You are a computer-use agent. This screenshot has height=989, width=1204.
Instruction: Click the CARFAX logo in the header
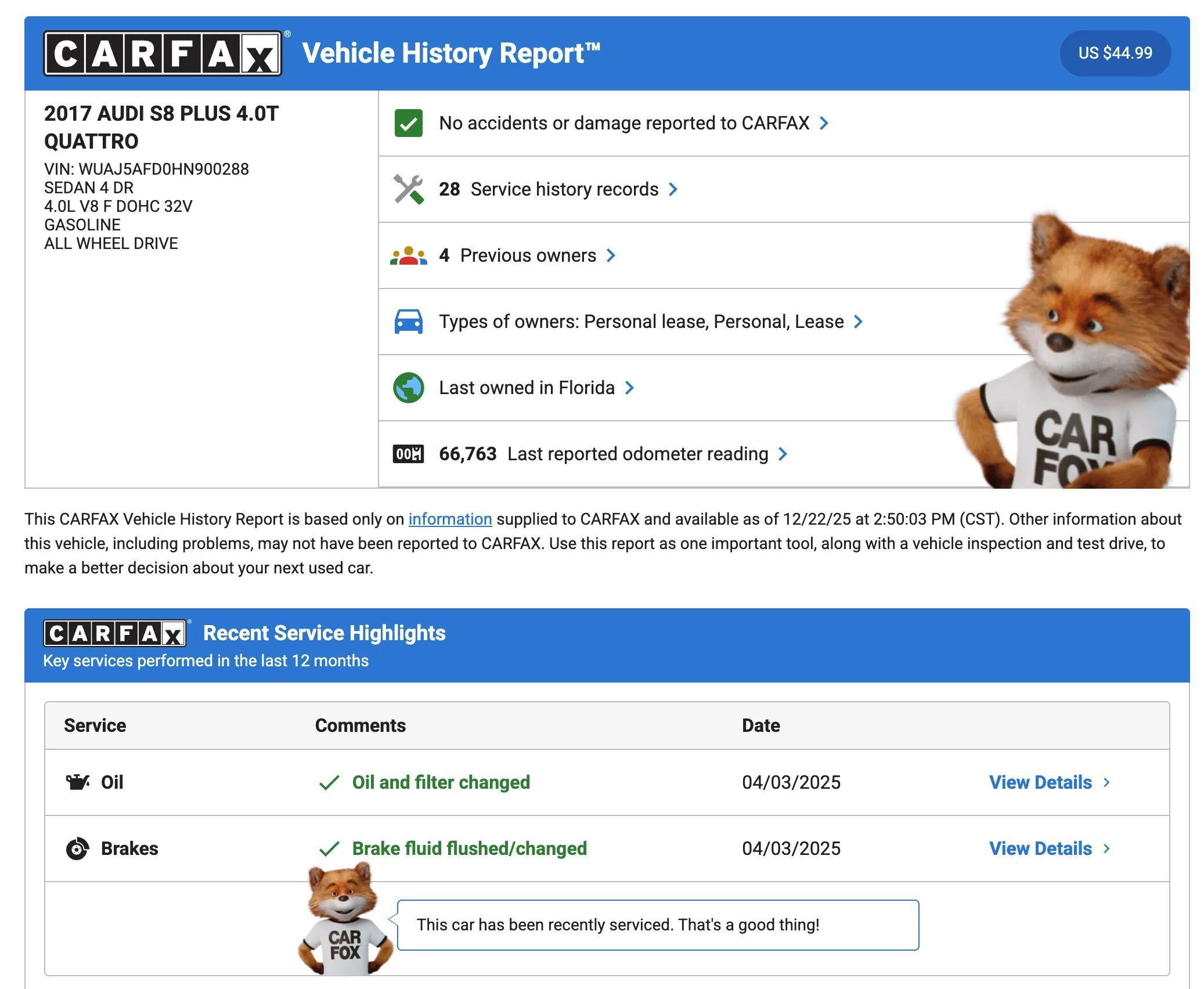coord(163,53)
